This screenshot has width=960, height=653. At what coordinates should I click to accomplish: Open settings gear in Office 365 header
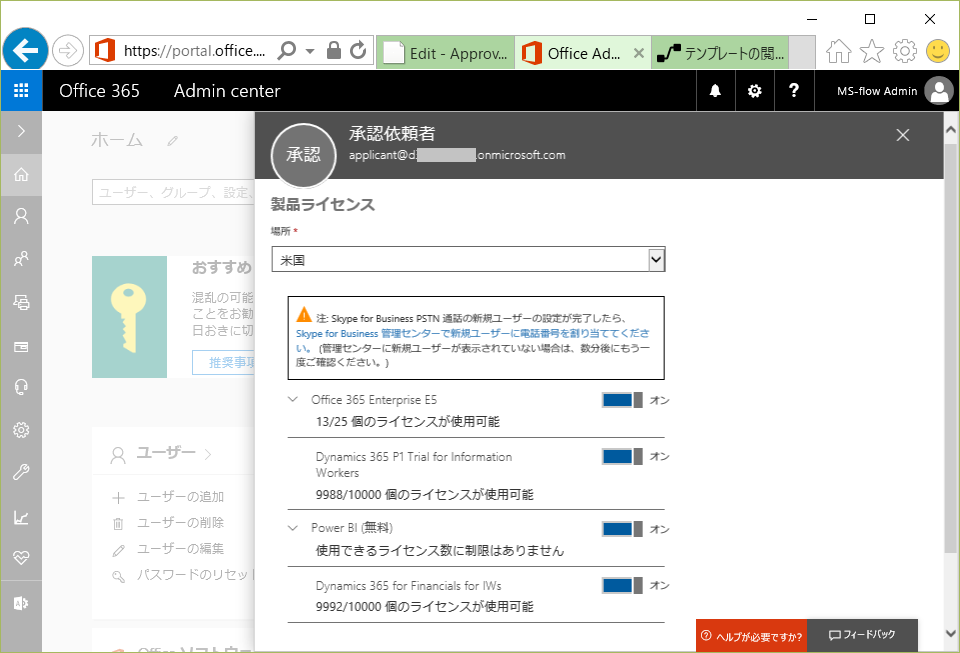point(755,91)
